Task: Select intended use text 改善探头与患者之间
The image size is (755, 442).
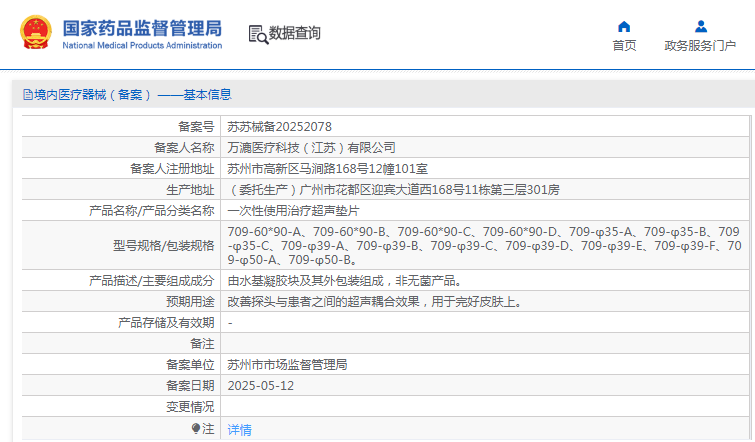Action: tap(375, 302)
